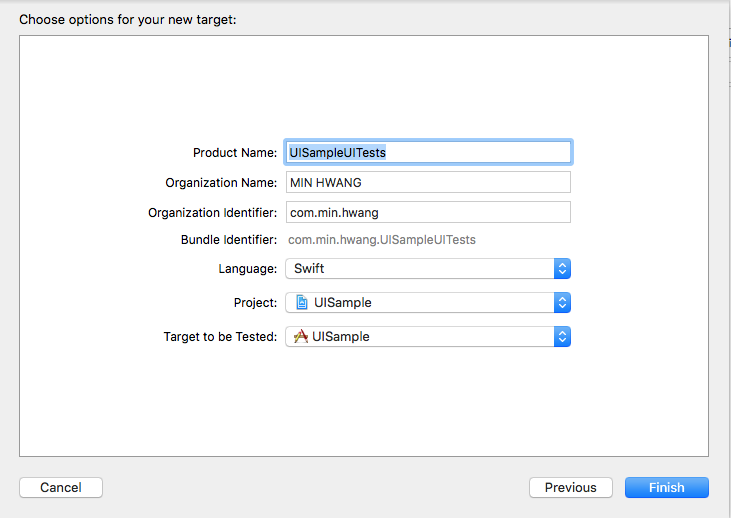Click the Target to be Tested label
731x518 pixels.
point(220,337)
